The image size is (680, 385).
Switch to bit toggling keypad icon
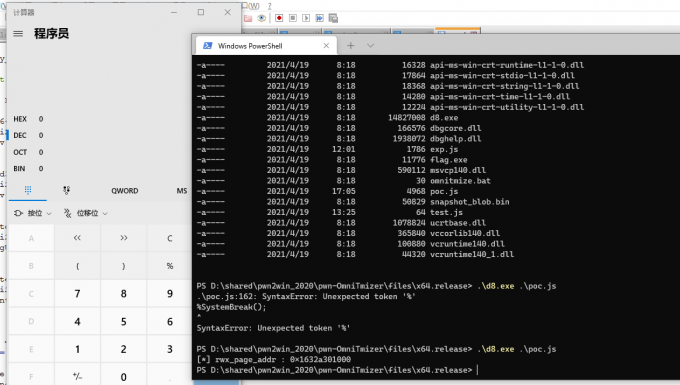66,190
